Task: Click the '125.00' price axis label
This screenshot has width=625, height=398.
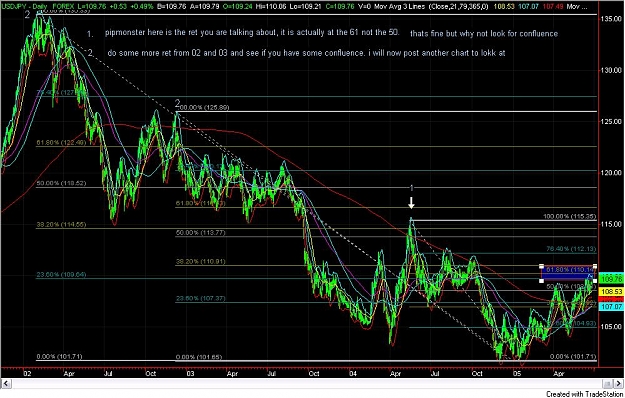Action: (x=612, y=122)
